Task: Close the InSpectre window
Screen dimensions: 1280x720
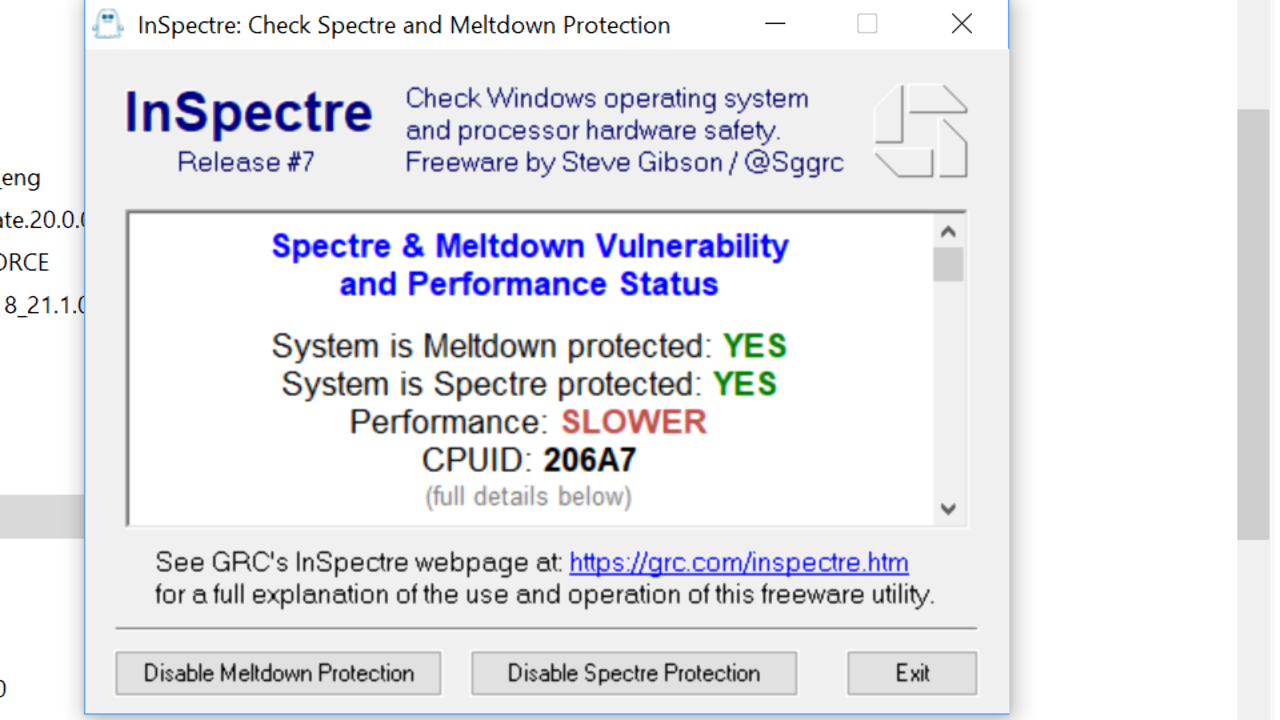Action: tap(962, 24)
